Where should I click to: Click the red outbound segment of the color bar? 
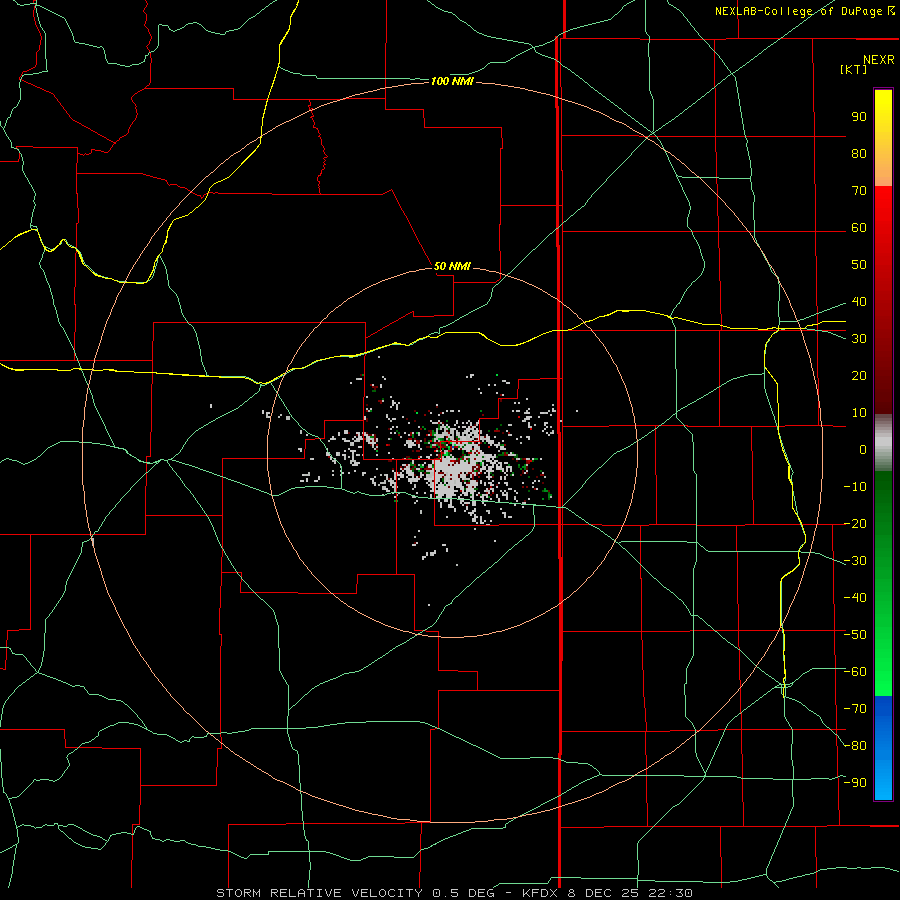[883, 300]
